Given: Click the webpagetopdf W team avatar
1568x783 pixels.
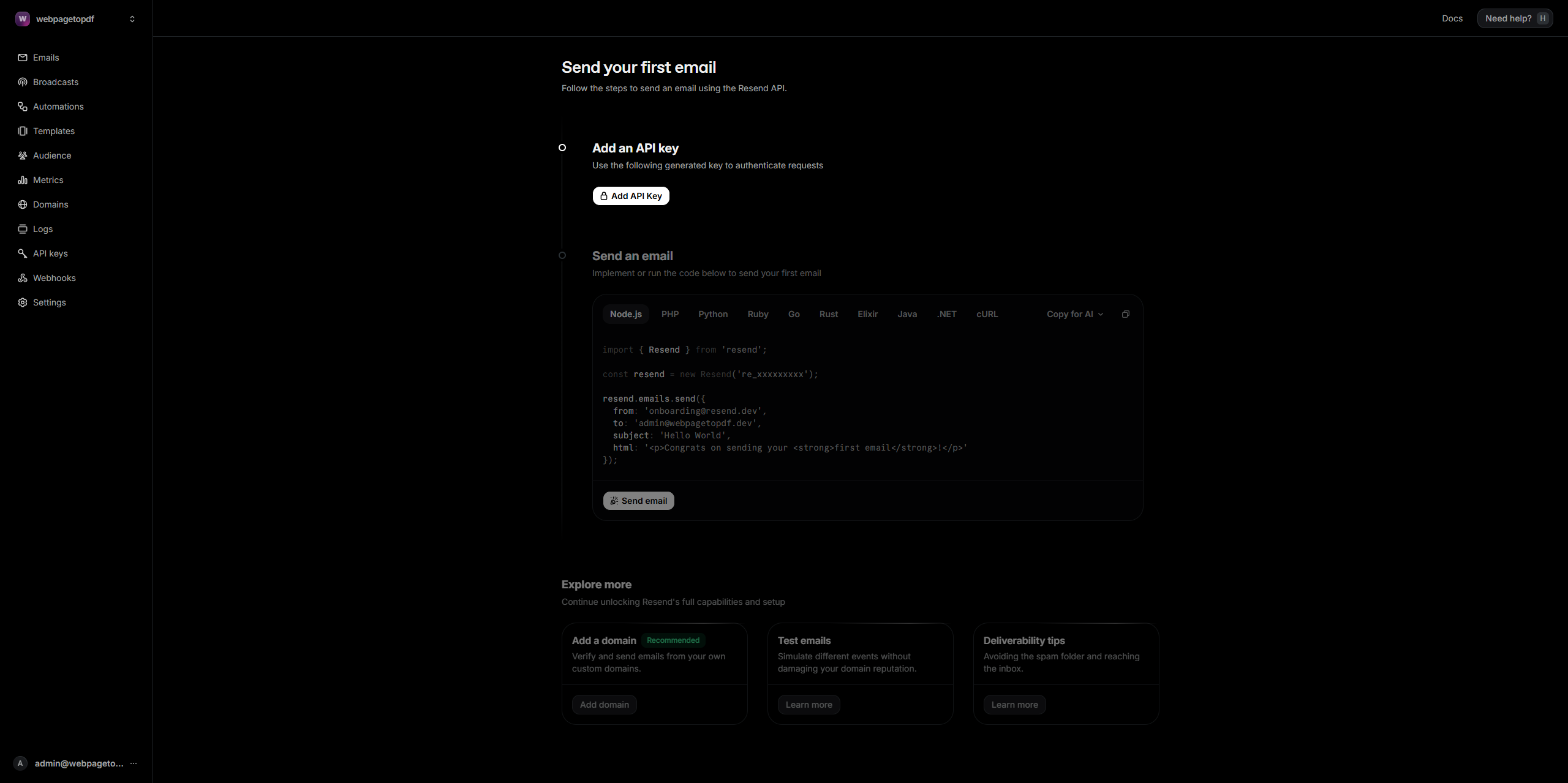Looking at the screenshot, I should point(23,19).
